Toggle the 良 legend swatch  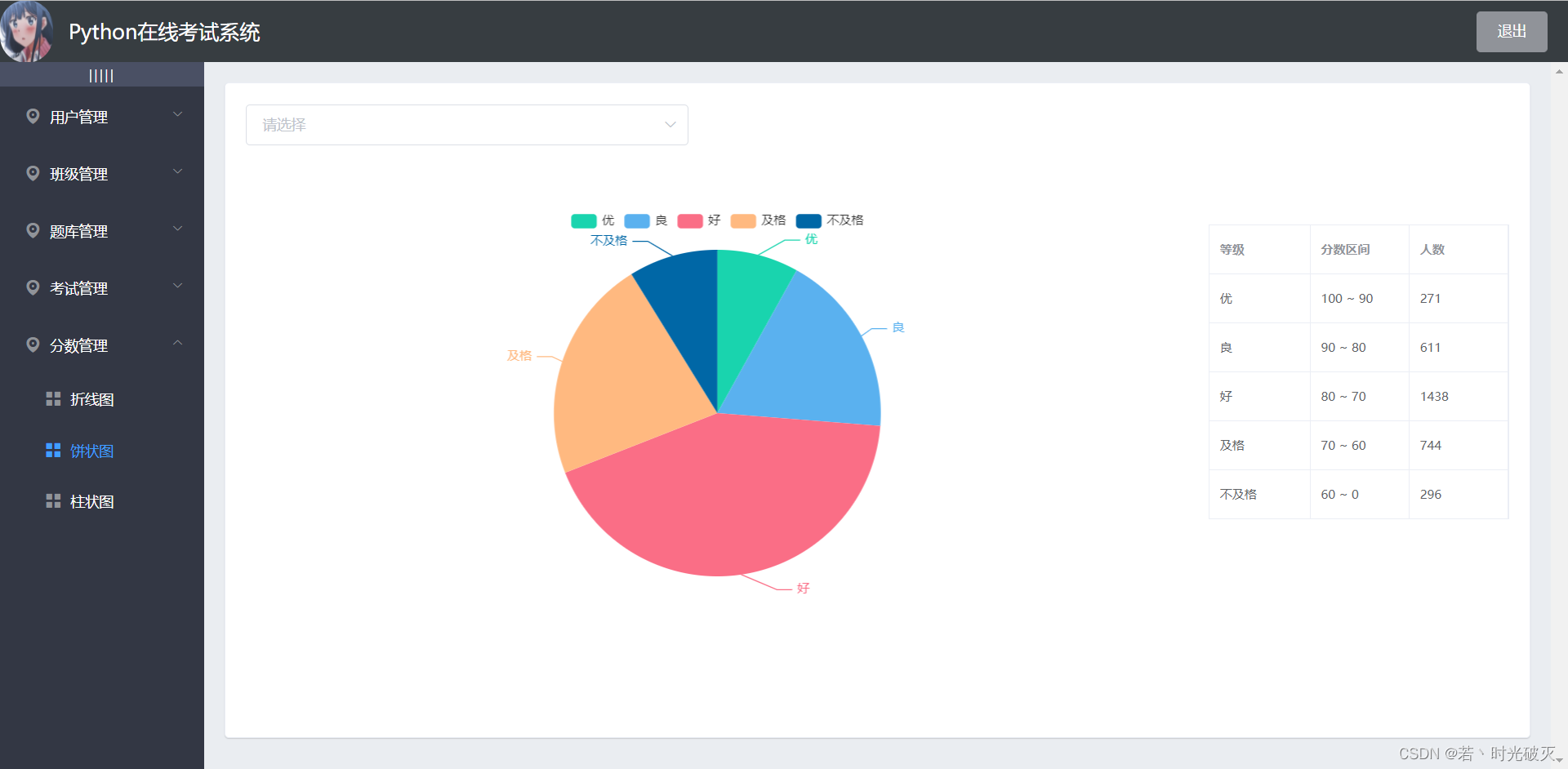(x=637, y=220)
